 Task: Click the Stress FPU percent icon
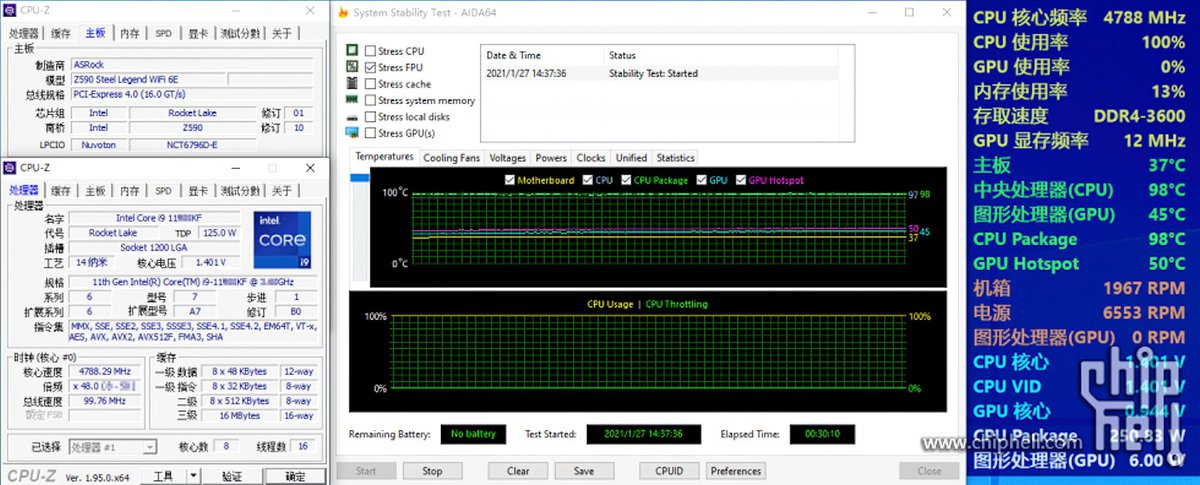pos(352,67)
